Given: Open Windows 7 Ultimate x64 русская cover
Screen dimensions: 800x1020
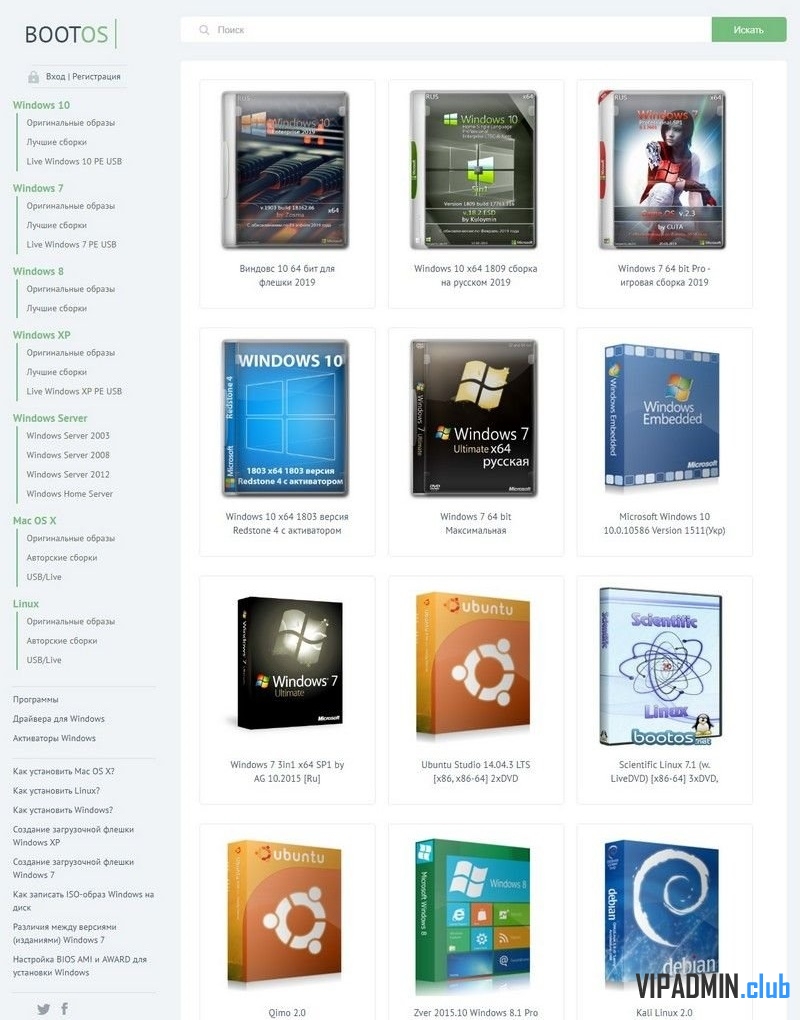Looking at the screenshot, I should [x=474, y=418].
